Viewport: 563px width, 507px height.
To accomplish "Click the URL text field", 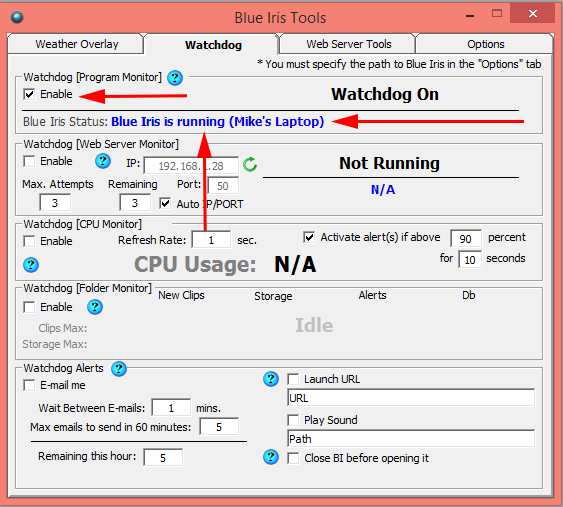I will point(411,398).
